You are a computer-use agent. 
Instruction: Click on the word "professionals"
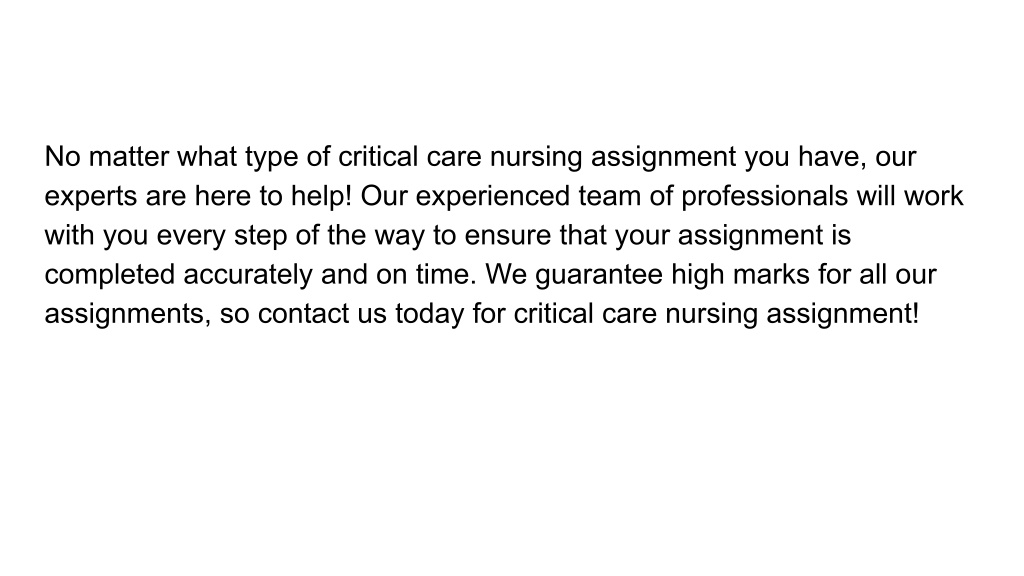pos(764,197)
